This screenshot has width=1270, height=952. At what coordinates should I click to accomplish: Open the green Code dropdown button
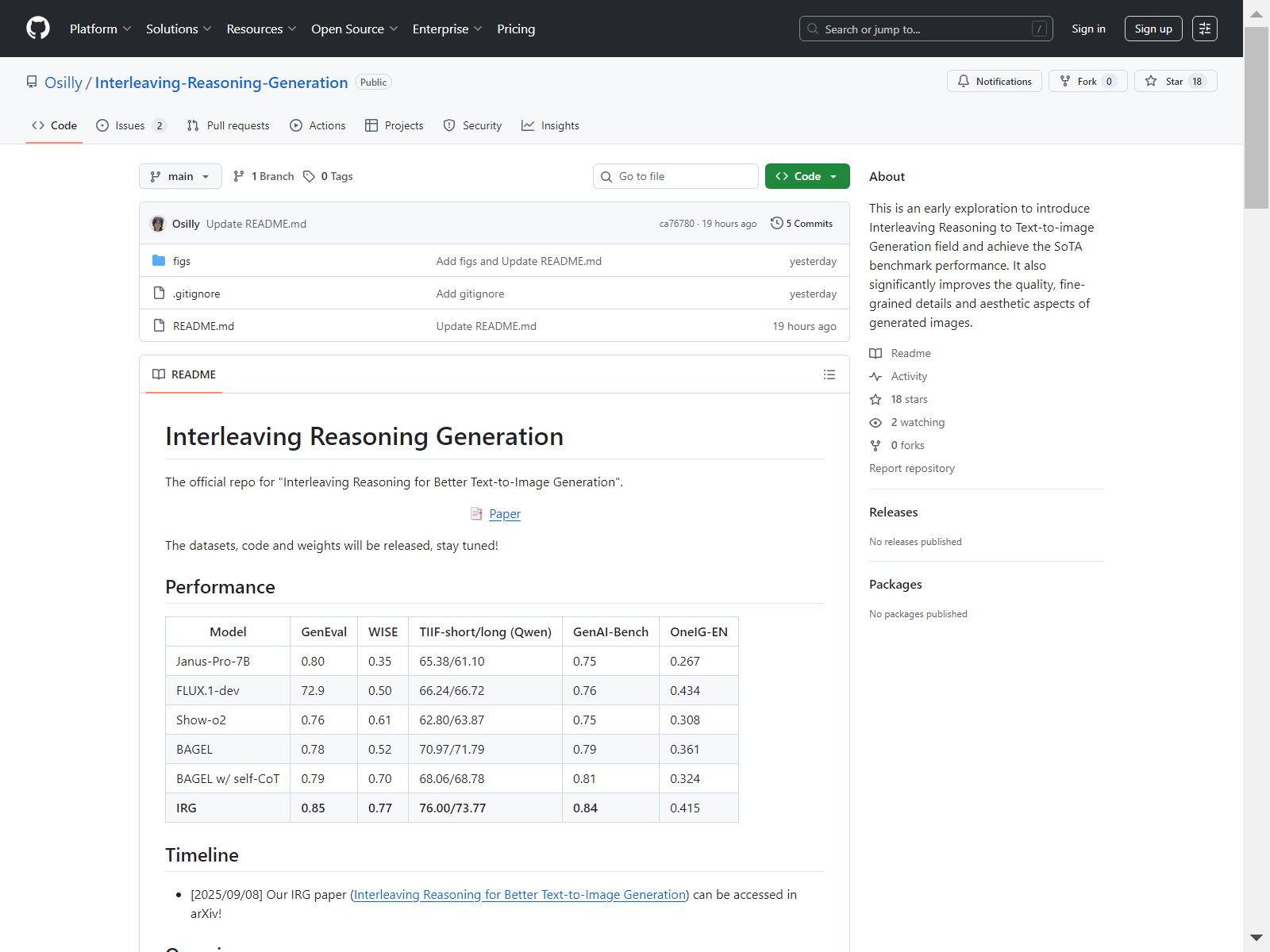(x=807, y=176)
